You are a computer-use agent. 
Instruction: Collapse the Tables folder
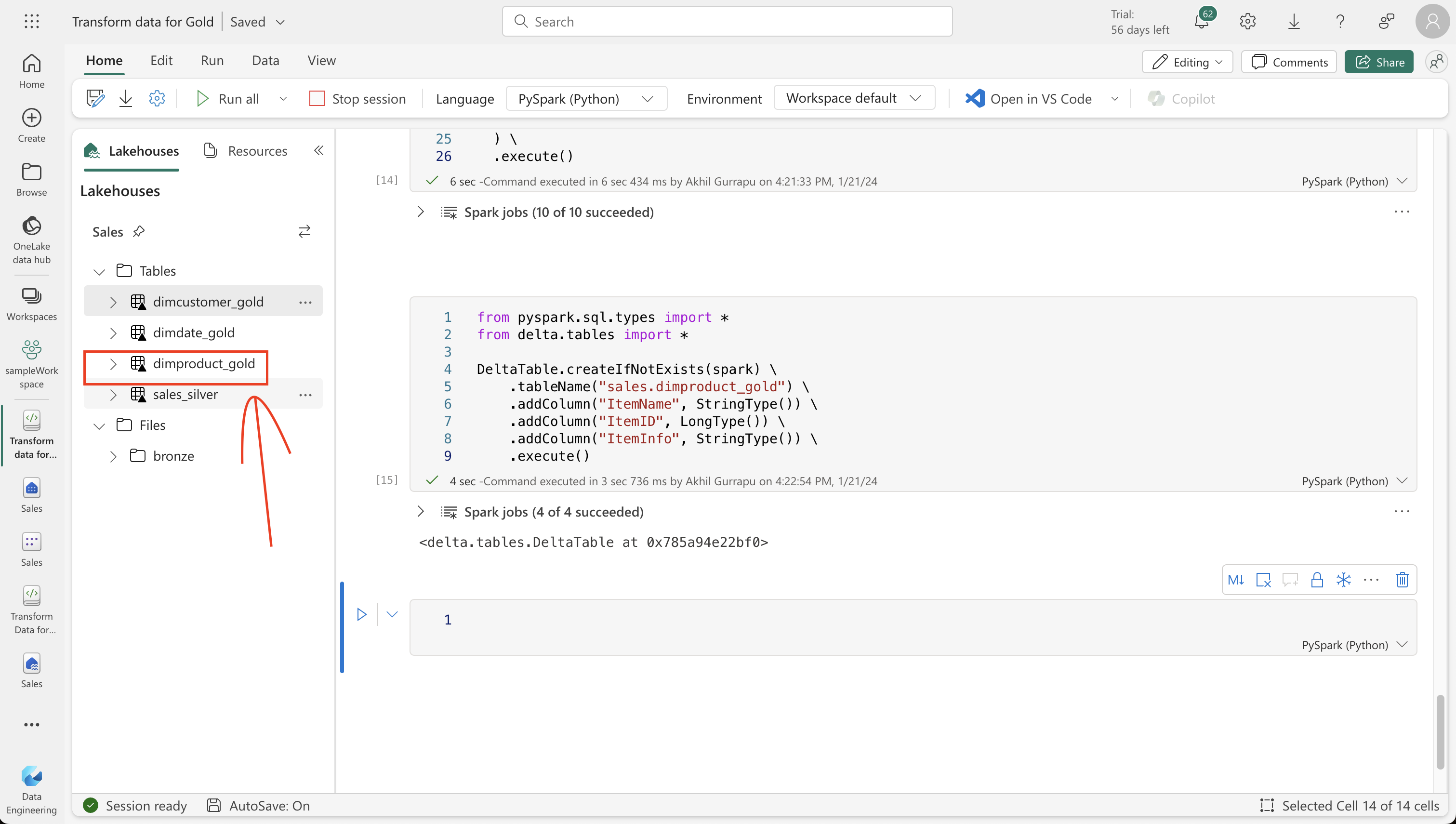99,272
